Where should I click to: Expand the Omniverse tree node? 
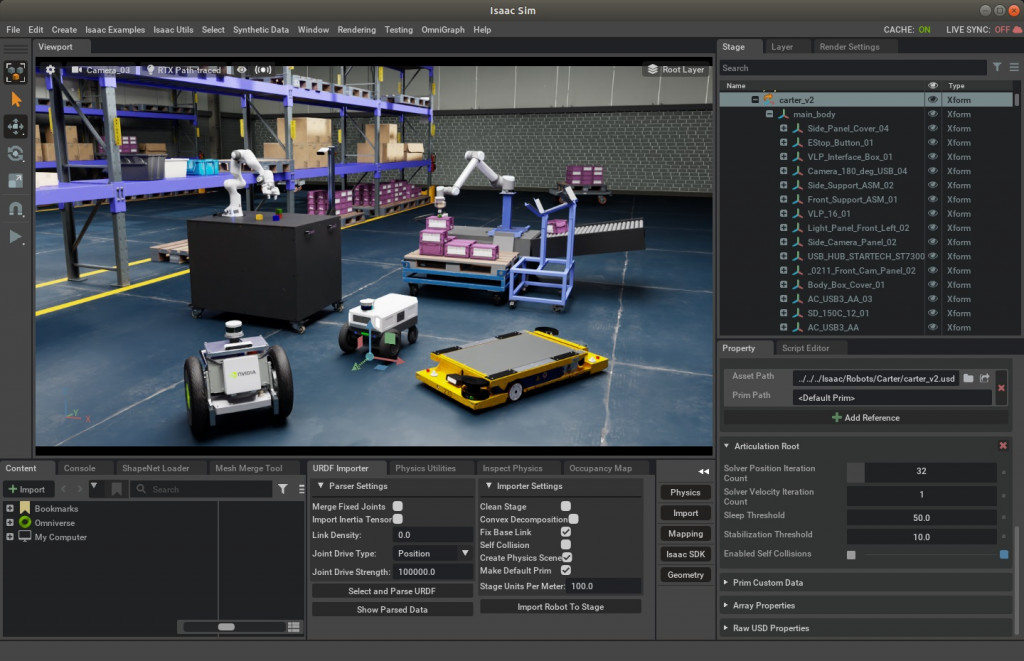(10, 523)
